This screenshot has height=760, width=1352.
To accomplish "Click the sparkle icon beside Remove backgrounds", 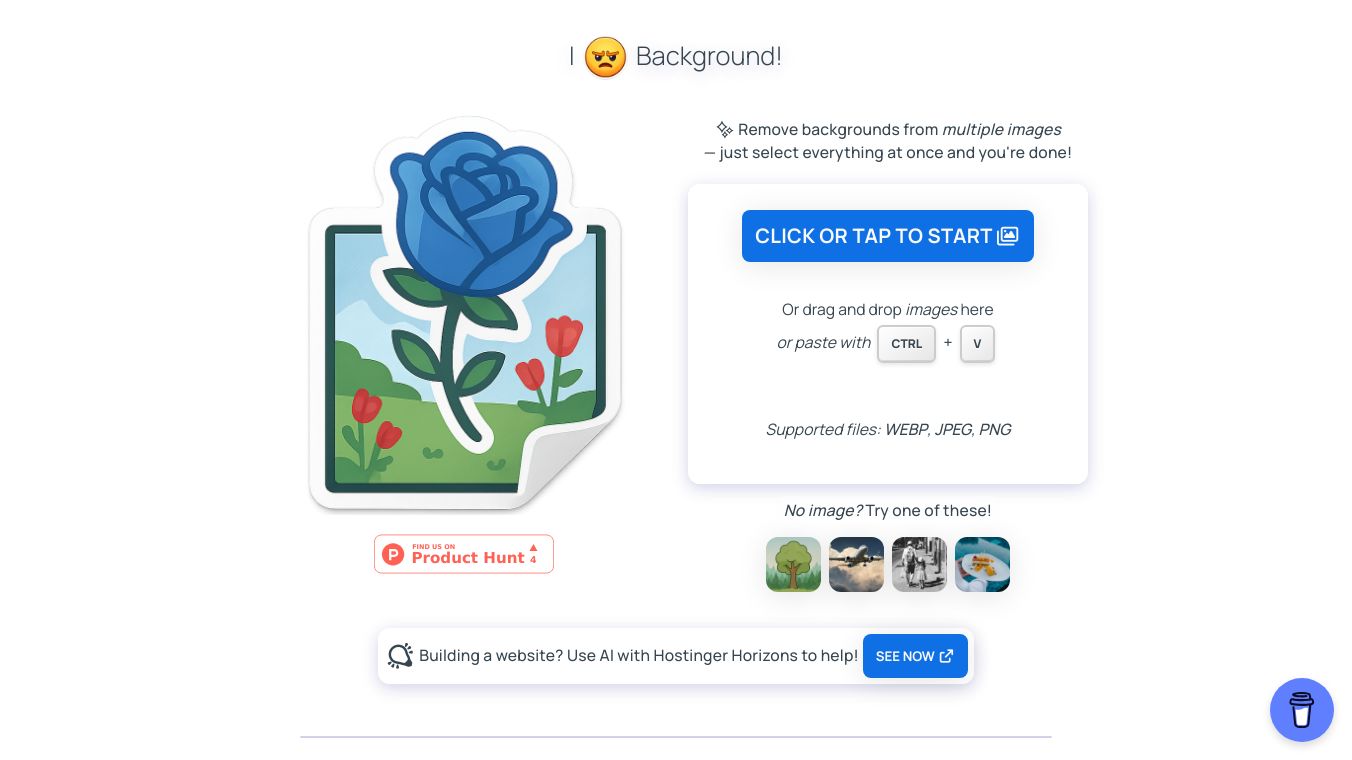I will click(725, 130).
